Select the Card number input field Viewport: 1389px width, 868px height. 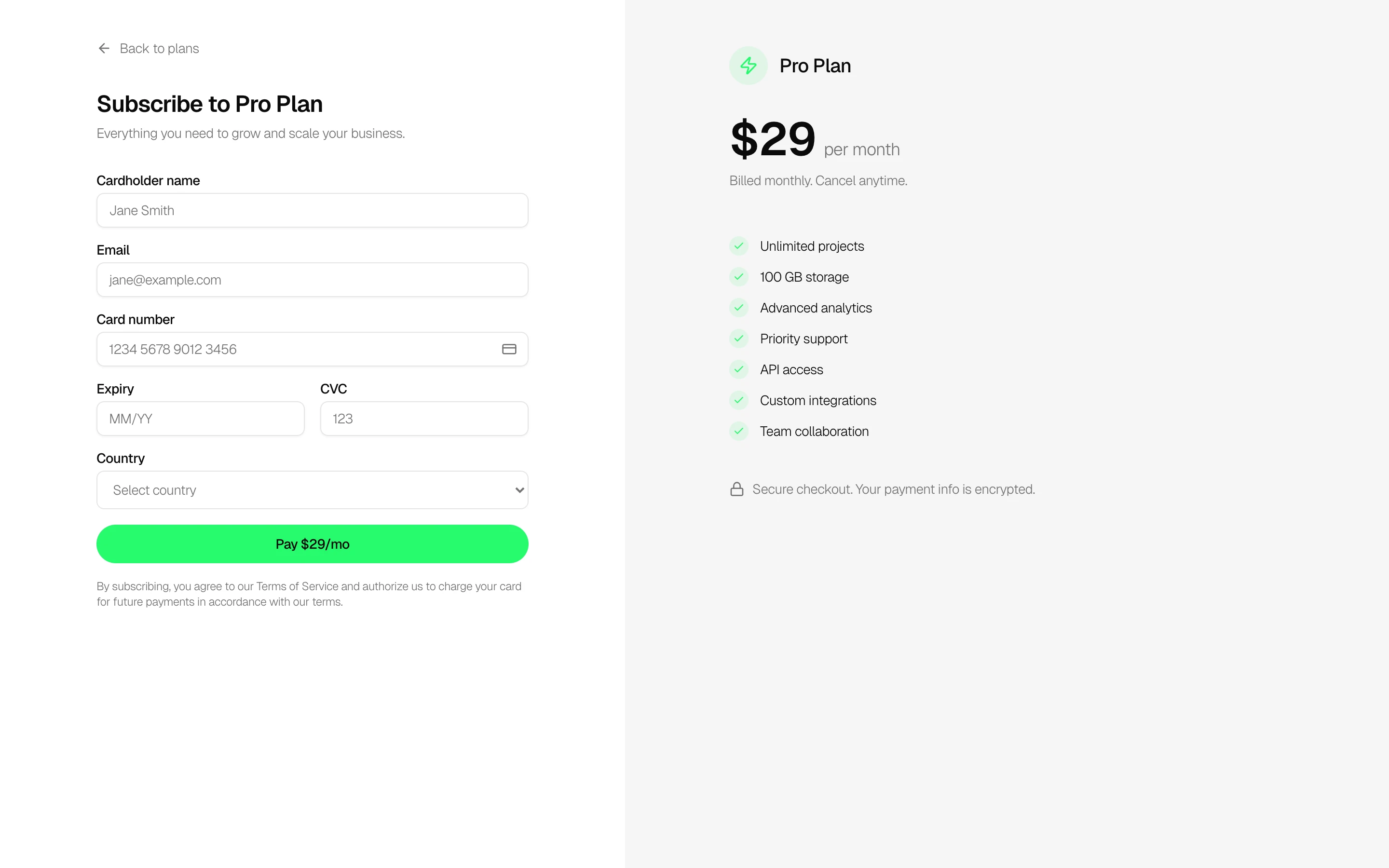299,349
